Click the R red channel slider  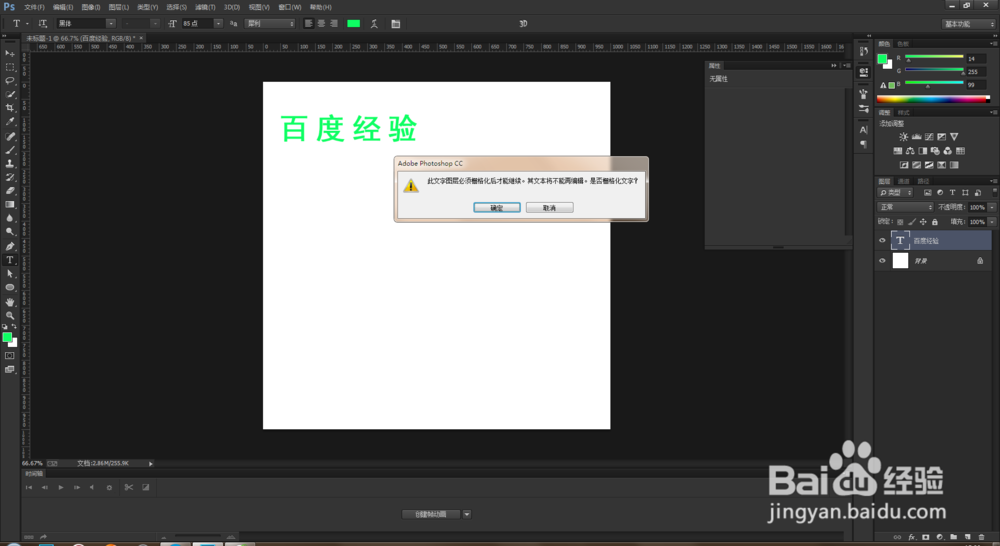(934, 57)
